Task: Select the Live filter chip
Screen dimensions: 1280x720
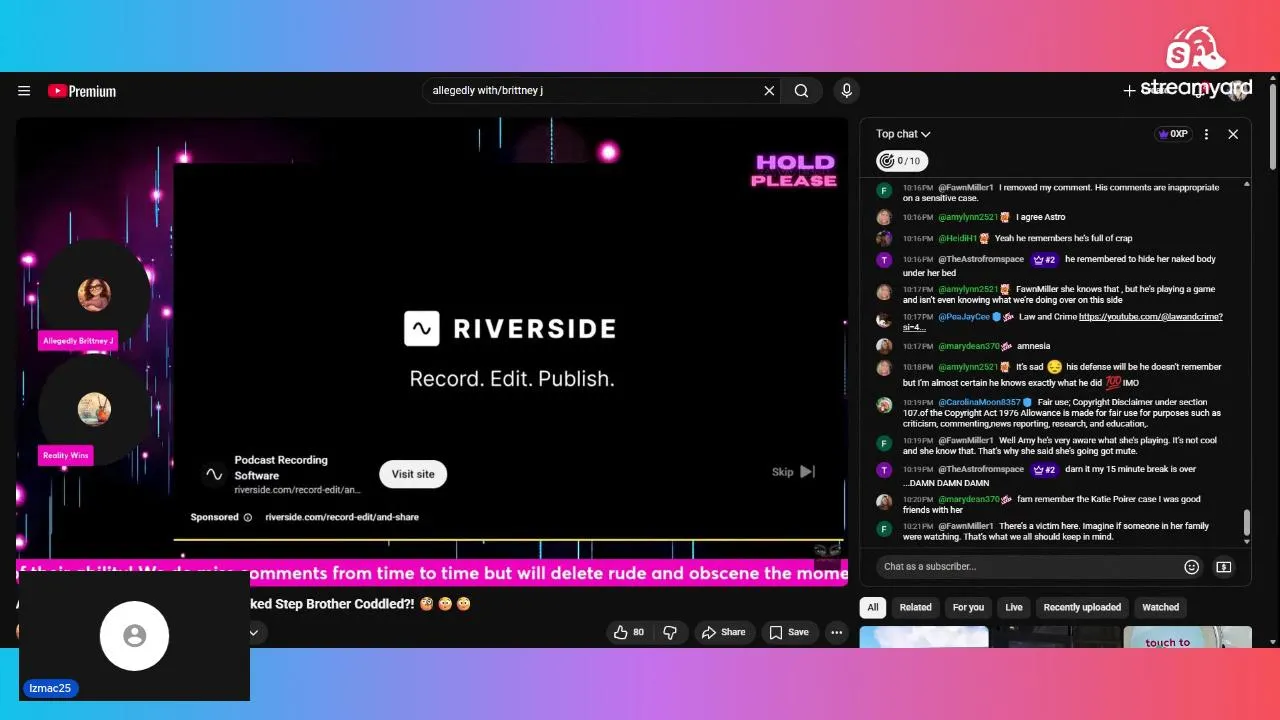Action: pyautogui.click(x=1014, y=607)
